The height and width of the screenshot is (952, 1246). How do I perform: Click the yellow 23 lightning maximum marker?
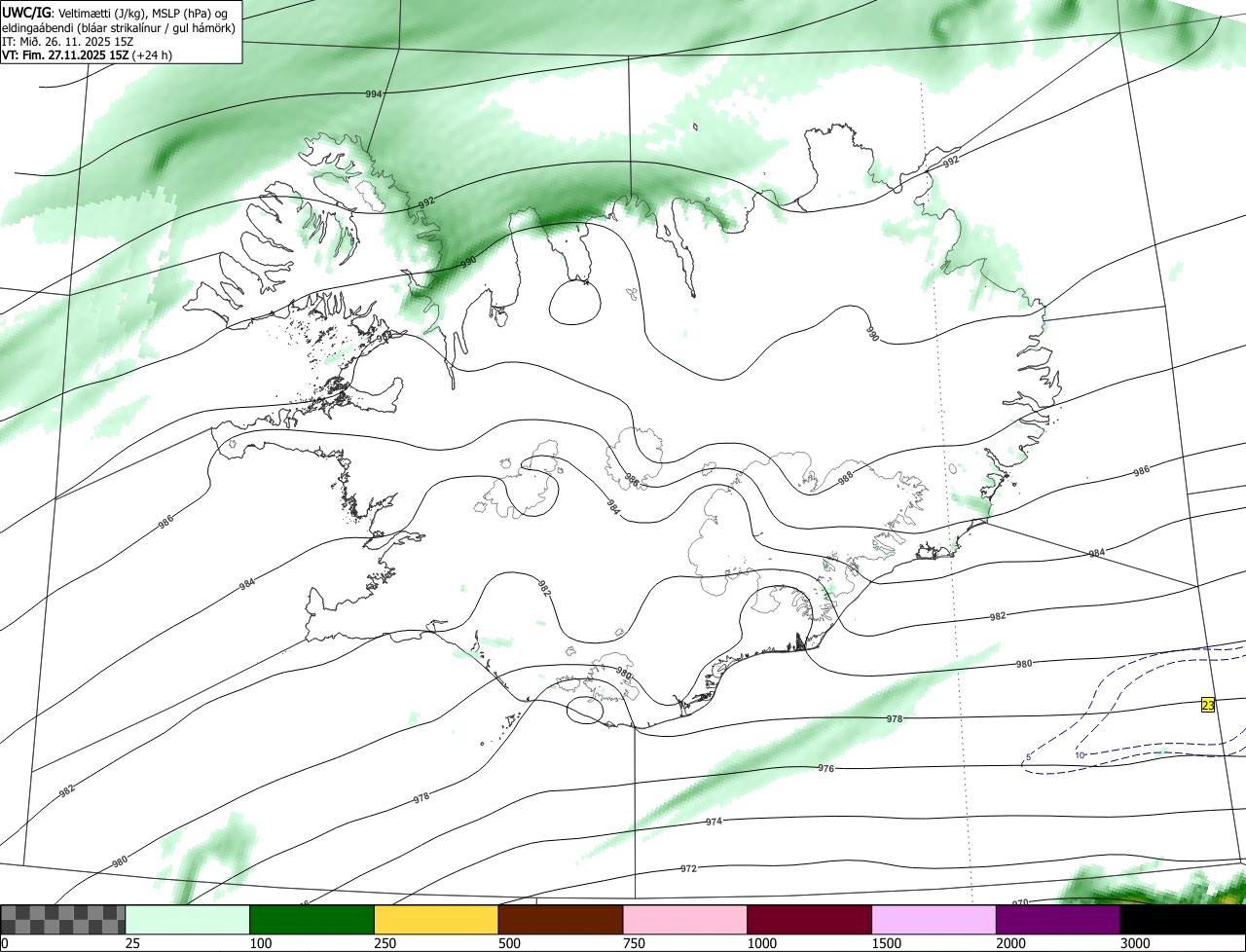click(x=1208, y=705)
